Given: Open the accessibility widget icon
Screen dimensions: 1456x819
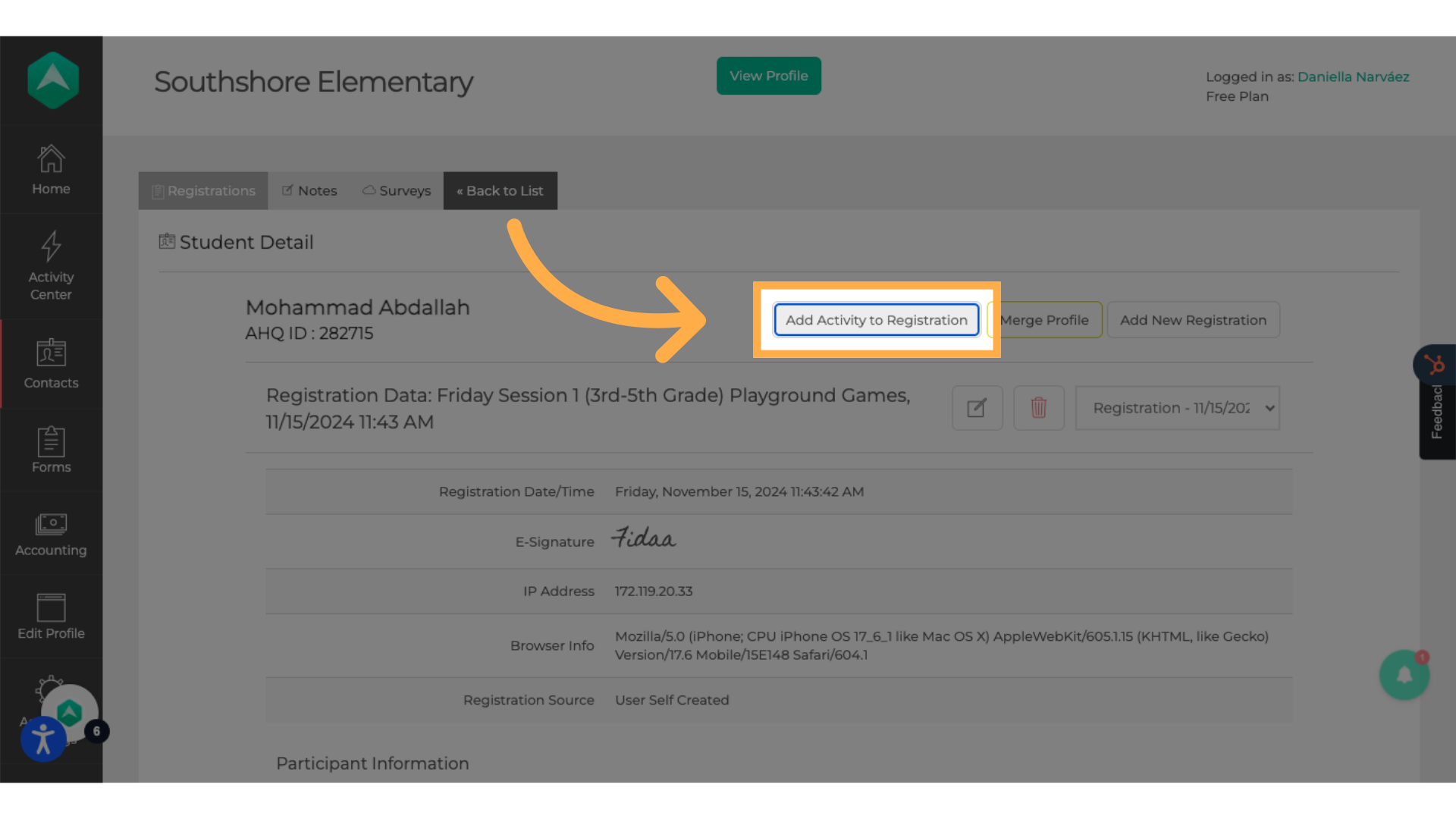Looking at the screenshot, I should [x=43, y=739].
